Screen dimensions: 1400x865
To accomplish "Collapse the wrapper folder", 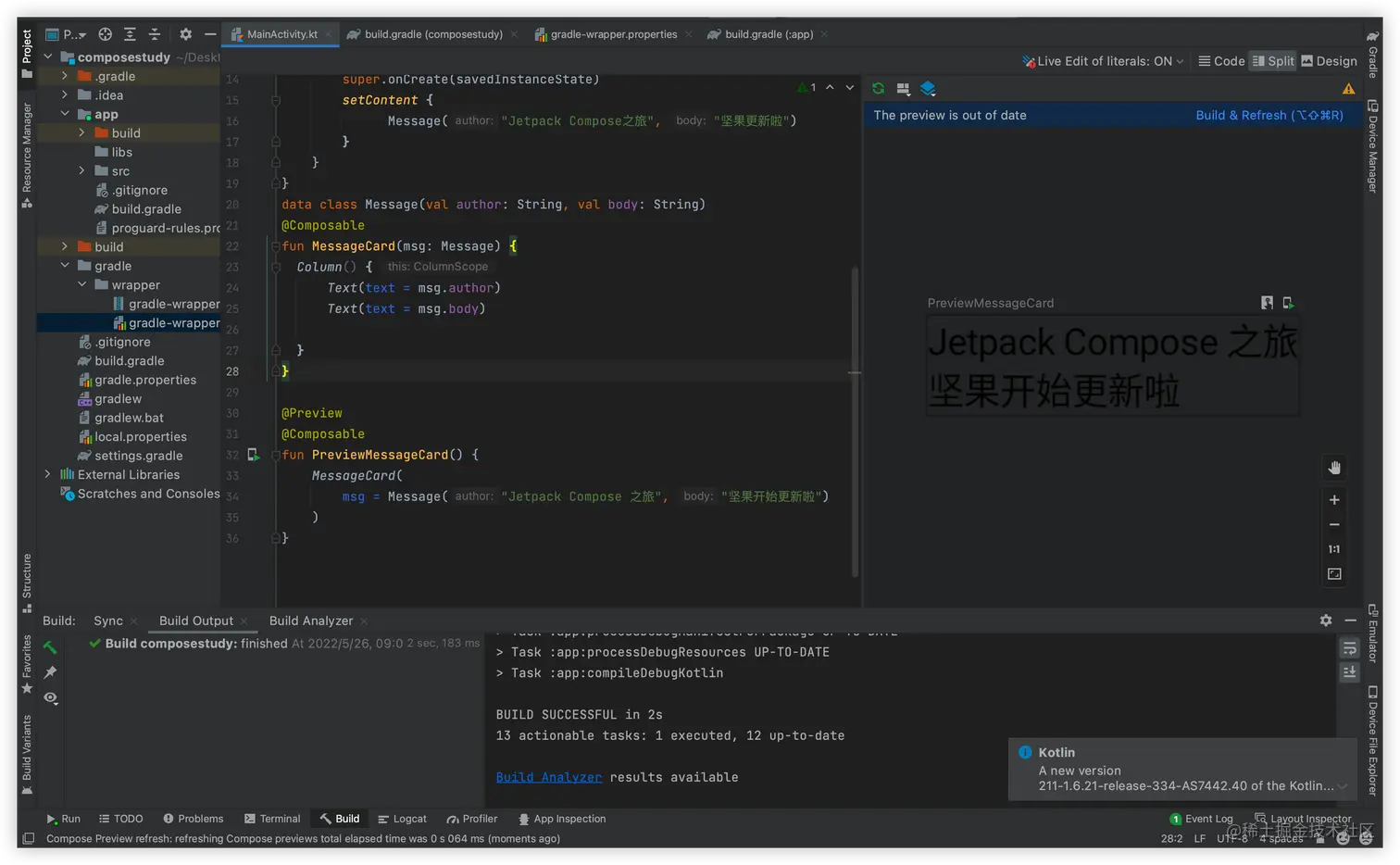I will pos(81,284).
